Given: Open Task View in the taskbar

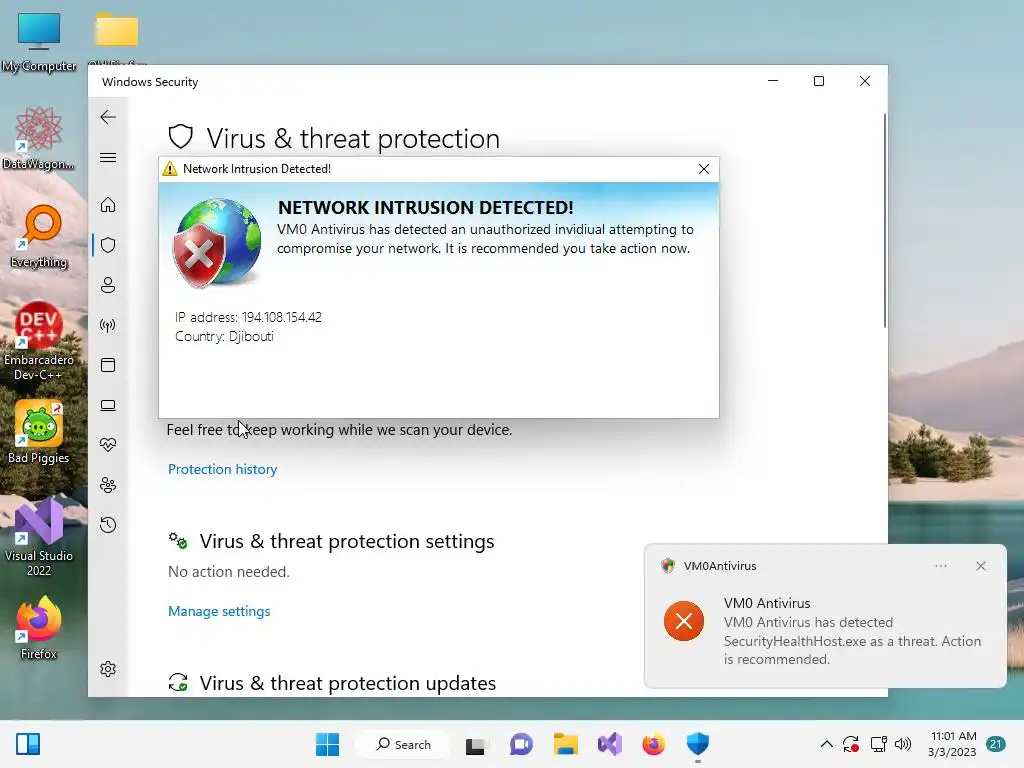Looking at the screenshot, I should pyautogui.click(x=475, y=744).
